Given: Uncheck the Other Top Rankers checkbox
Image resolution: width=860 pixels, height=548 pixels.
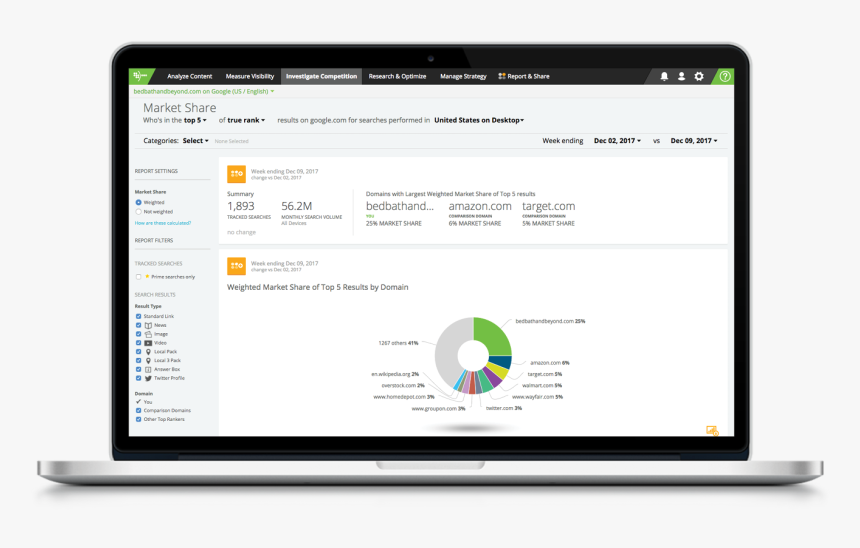Looking at the screenshot, I should pos(138,419).
